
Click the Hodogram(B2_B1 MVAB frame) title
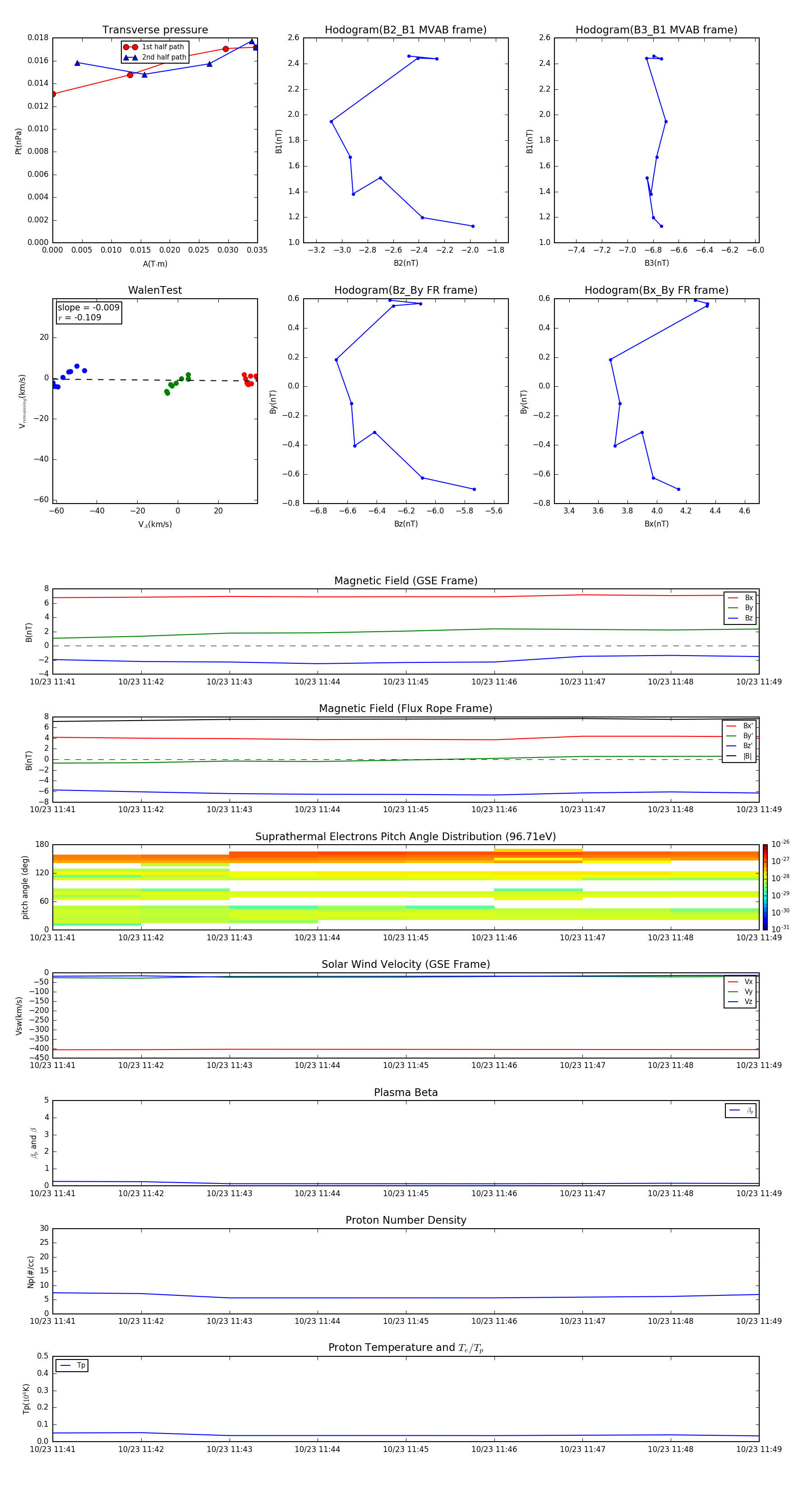pyautogui.click(x=406, y=30)
